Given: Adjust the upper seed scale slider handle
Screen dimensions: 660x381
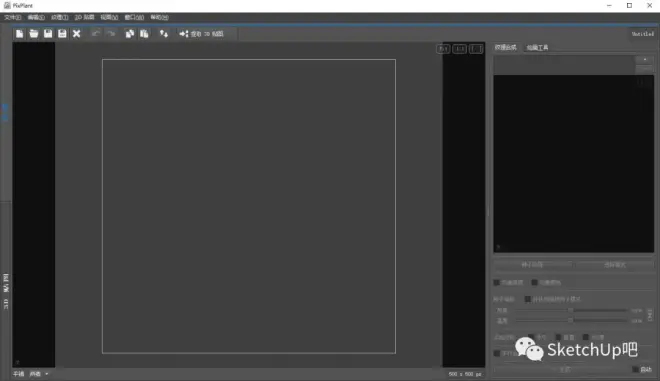Looking at the screenshot, I should [x=571, y=310].
